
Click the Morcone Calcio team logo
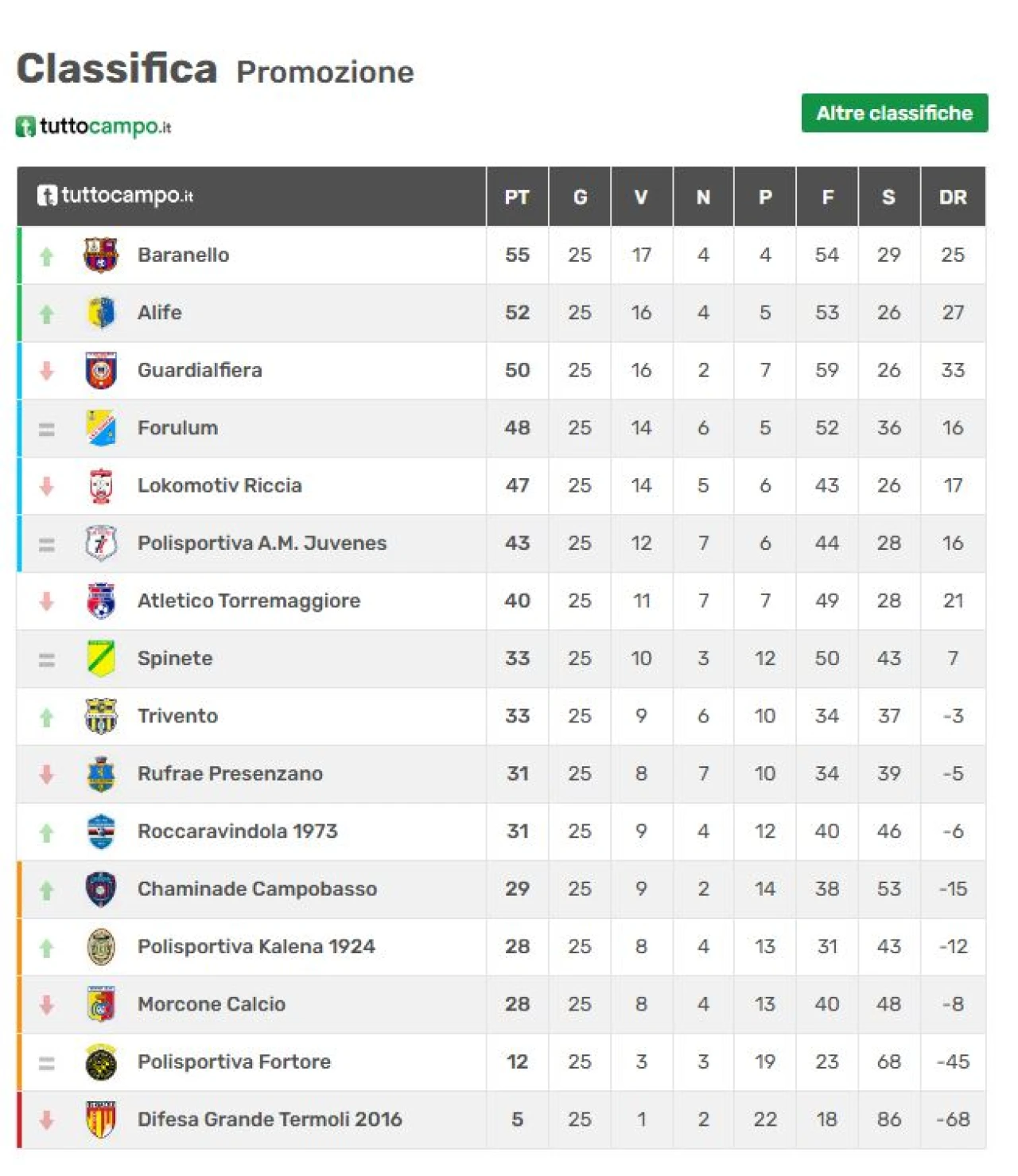(101, 1004)
